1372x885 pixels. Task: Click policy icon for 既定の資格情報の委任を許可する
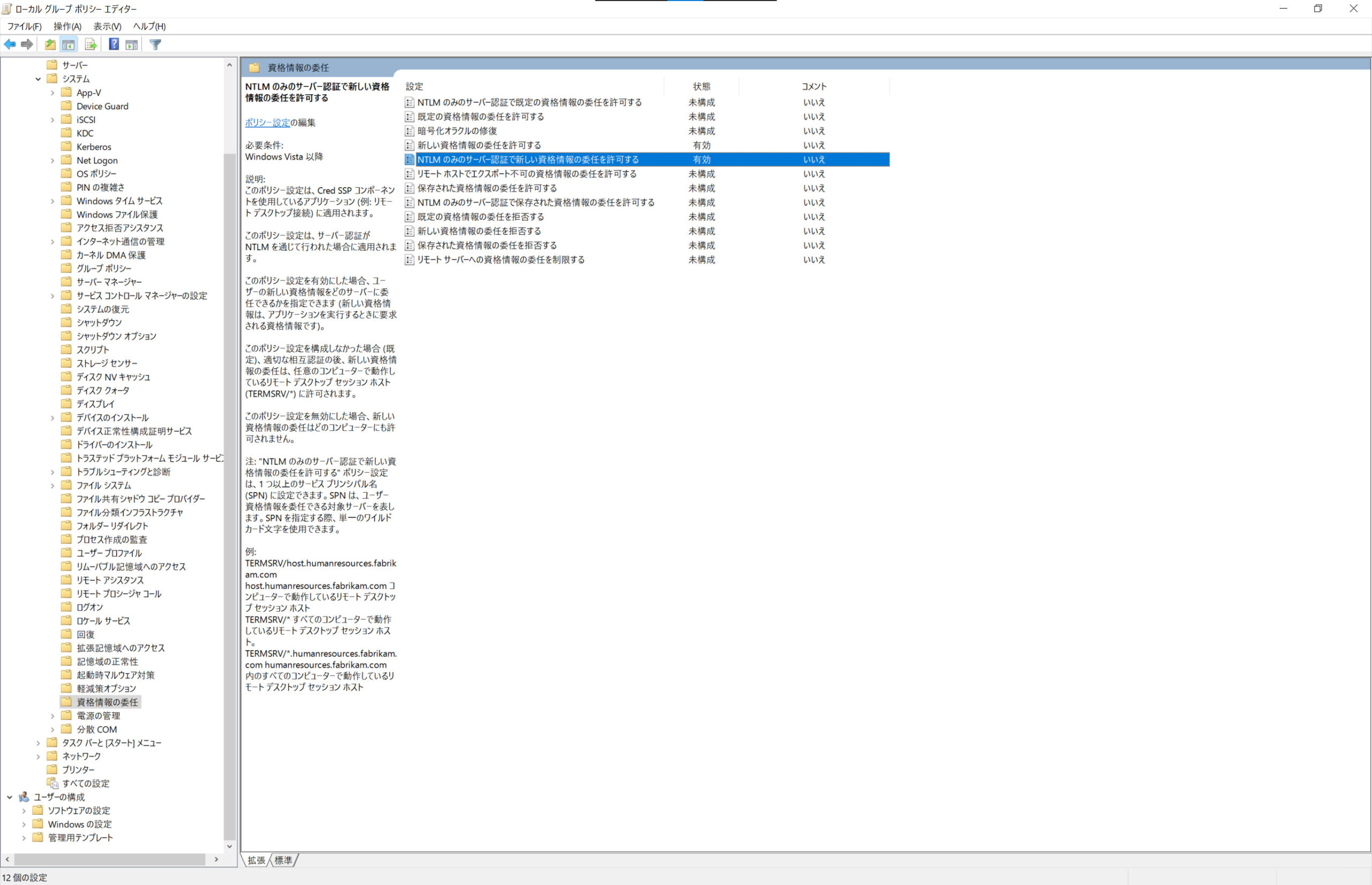click(x=409, y=117)
